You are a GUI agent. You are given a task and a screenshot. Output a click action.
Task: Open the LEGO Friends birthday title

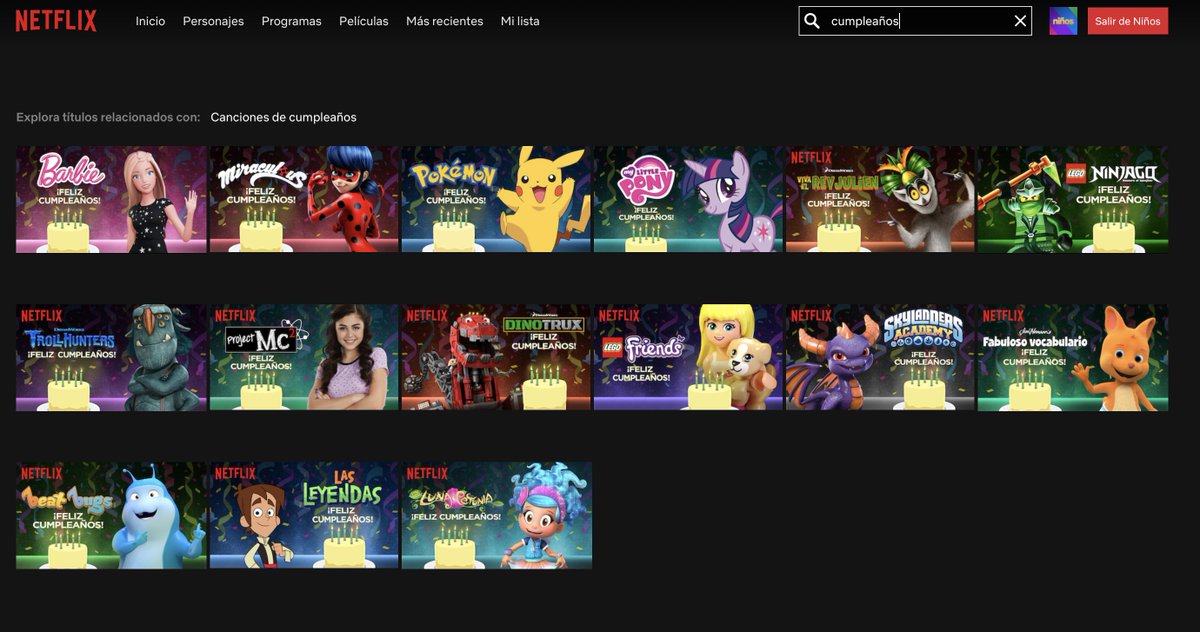pyautogui.click(x=688, y=358)
